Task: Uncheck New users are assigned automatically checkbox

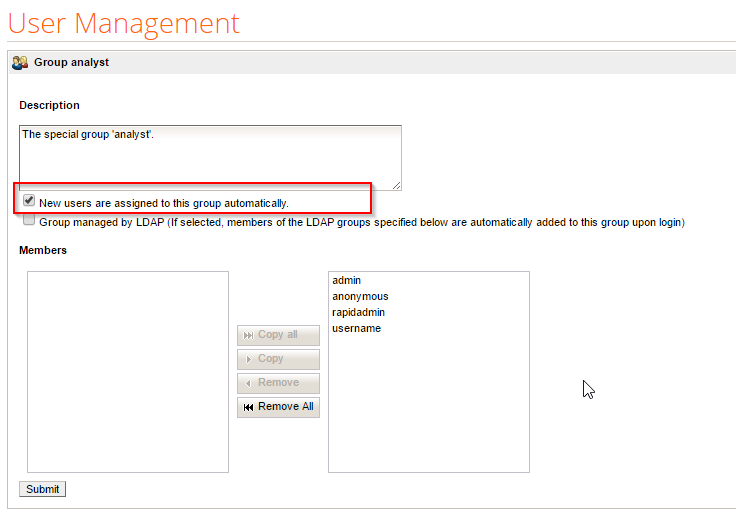Action: pos(29,200)
